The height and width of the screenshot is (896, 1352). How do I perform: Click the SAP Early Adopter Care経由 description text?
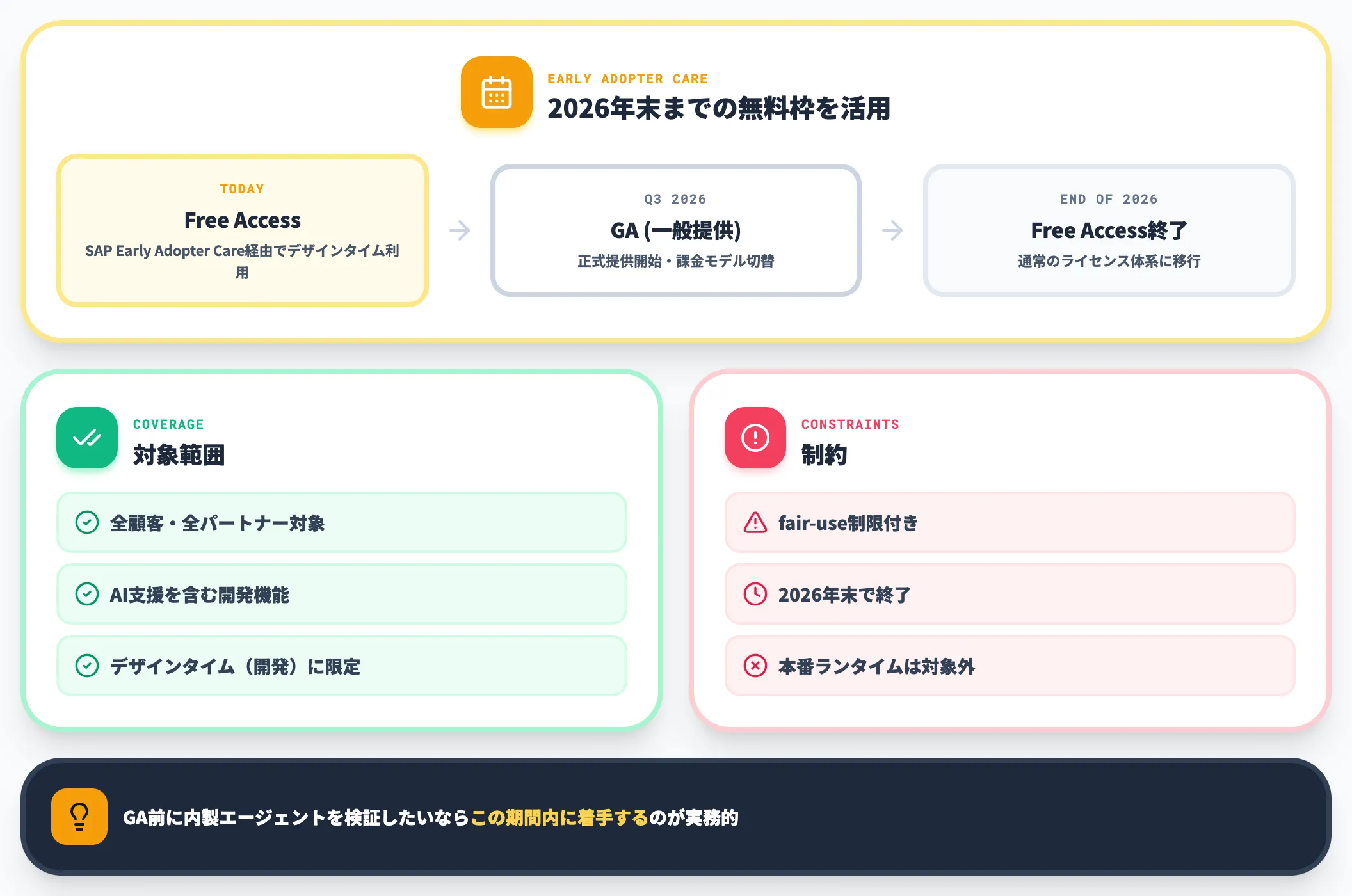[x=243, y=261]
